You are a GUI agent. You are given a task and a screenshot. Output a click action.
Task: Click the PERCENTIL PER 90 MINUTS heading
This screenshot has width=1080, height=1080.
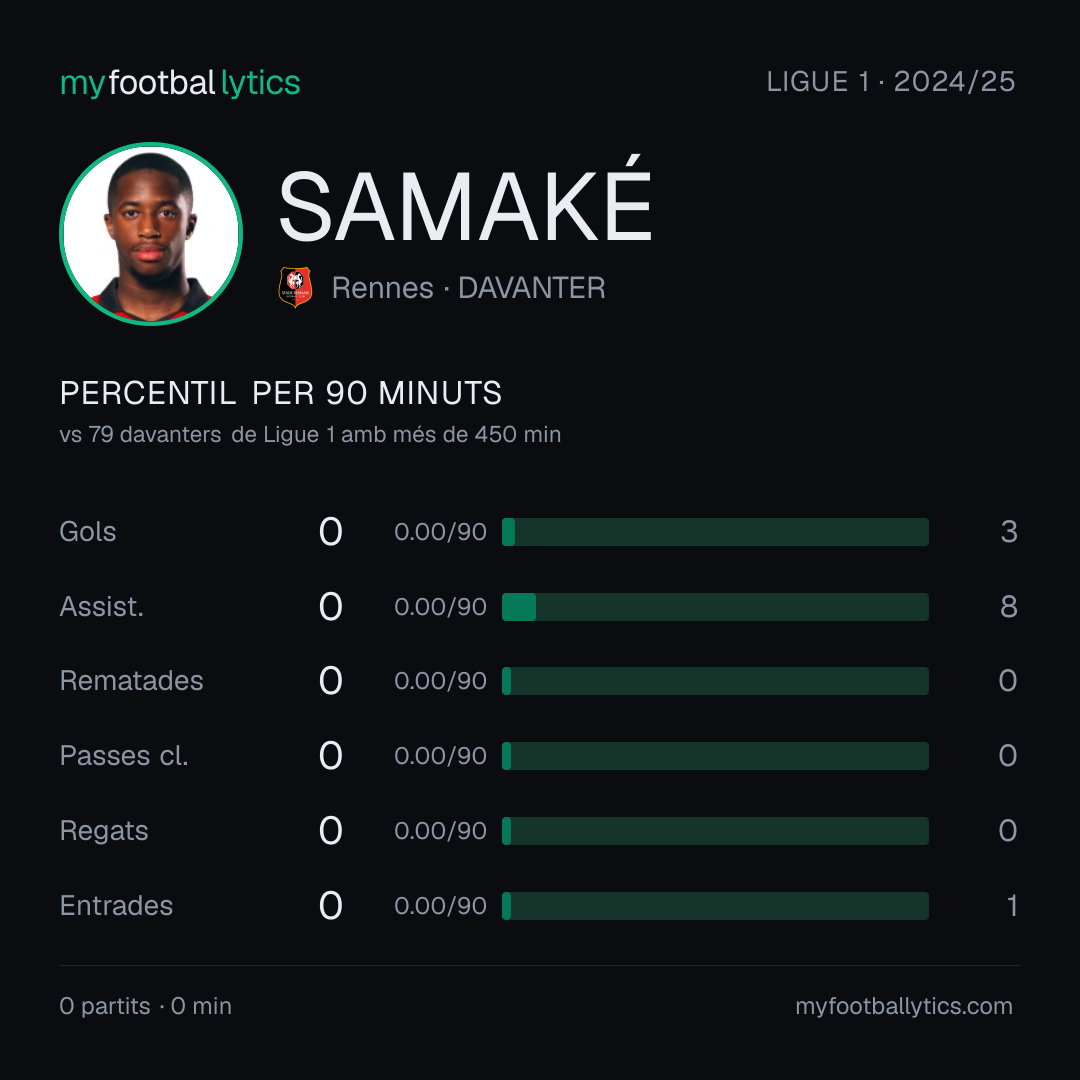(281, 393)
